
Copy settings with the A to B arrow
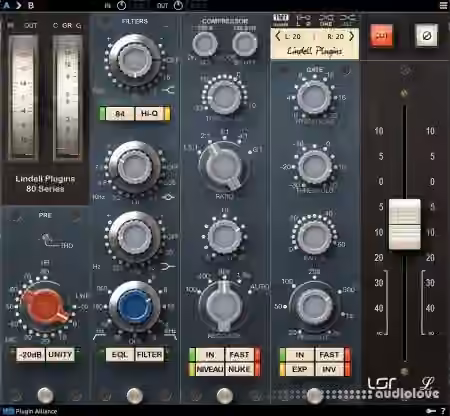(18, 5)
